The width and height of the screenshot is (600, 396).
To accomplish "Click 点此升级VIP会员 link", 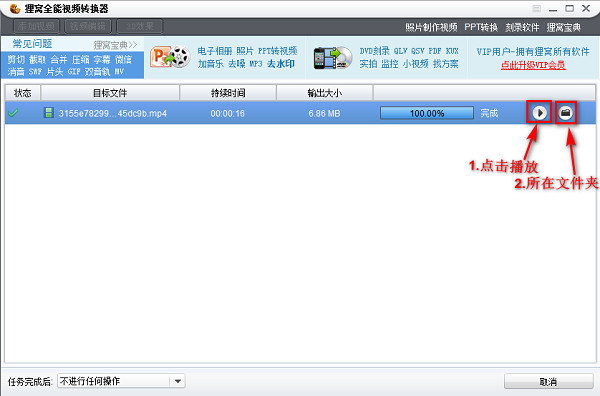I will click(x=533, y=65).
